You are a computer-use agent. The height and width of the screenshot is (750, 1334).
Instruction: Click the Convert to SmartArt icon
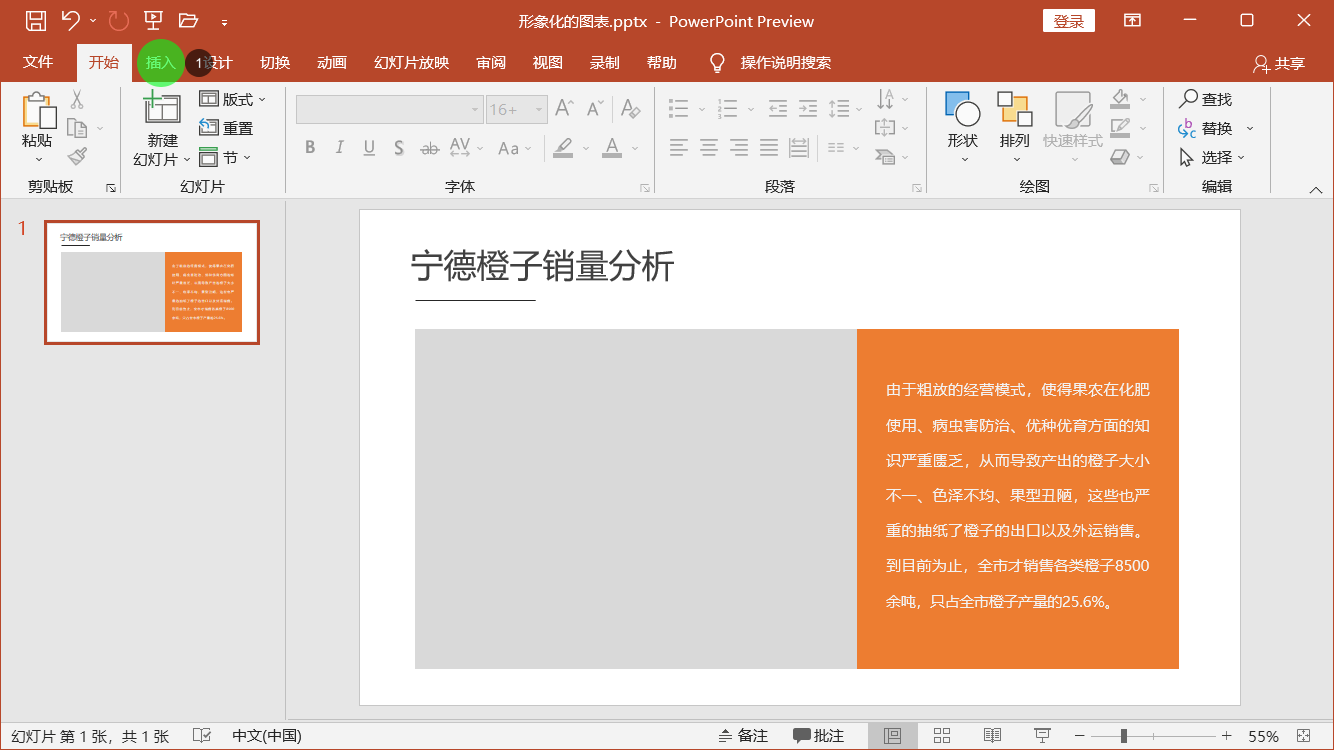coord(885,157)
